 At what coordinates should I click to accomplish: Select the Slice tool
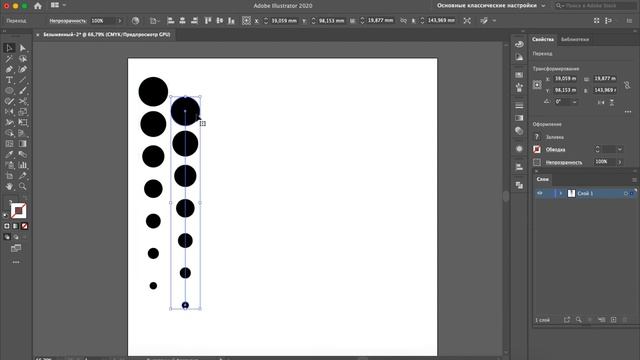(23, 176)
